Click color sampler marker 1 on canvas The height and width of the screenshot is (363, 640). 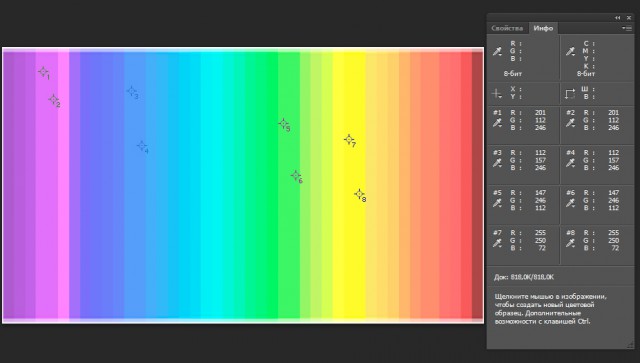point(43,72)
